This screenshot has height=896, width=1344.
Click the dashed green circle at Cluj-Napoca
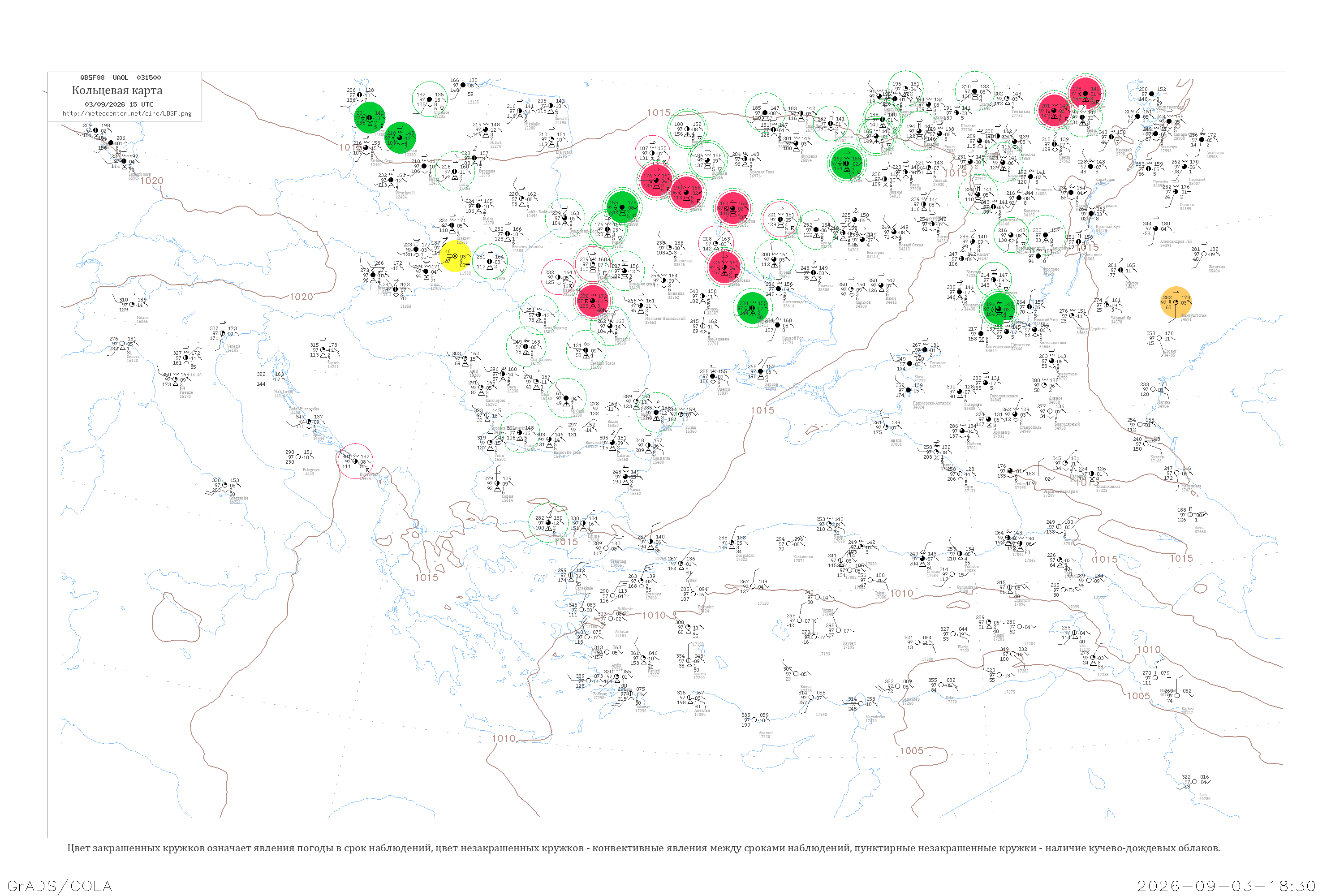[526, 346]
